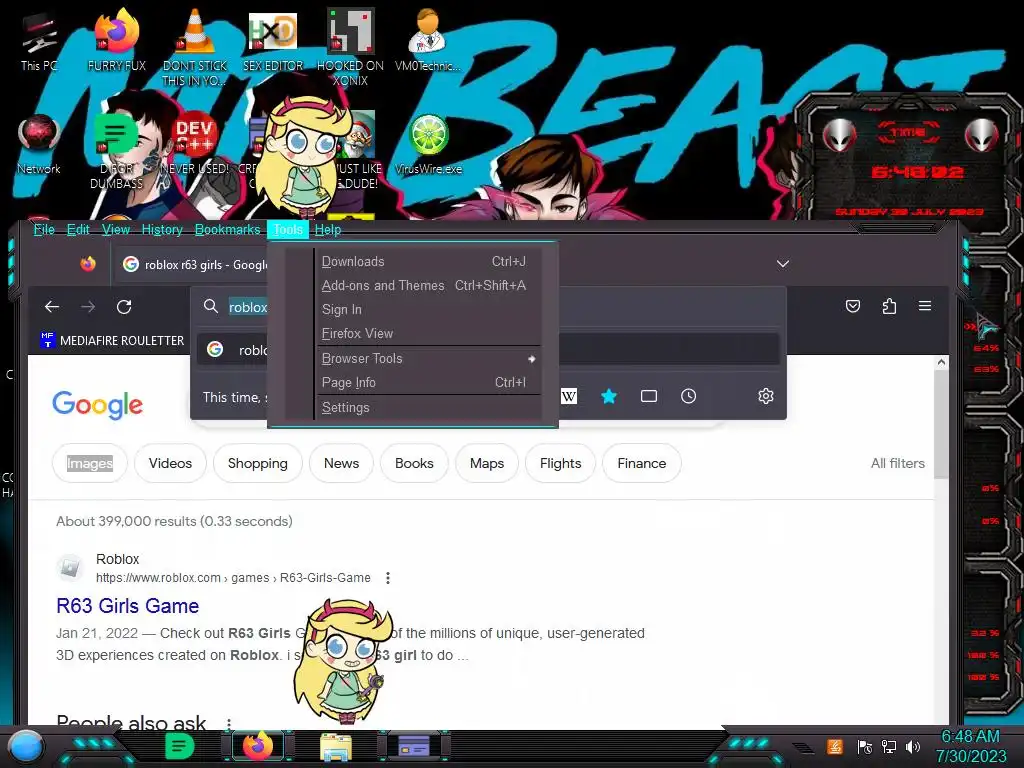Open the VLC cone desktop shortcut

click(x=195, y=47)
